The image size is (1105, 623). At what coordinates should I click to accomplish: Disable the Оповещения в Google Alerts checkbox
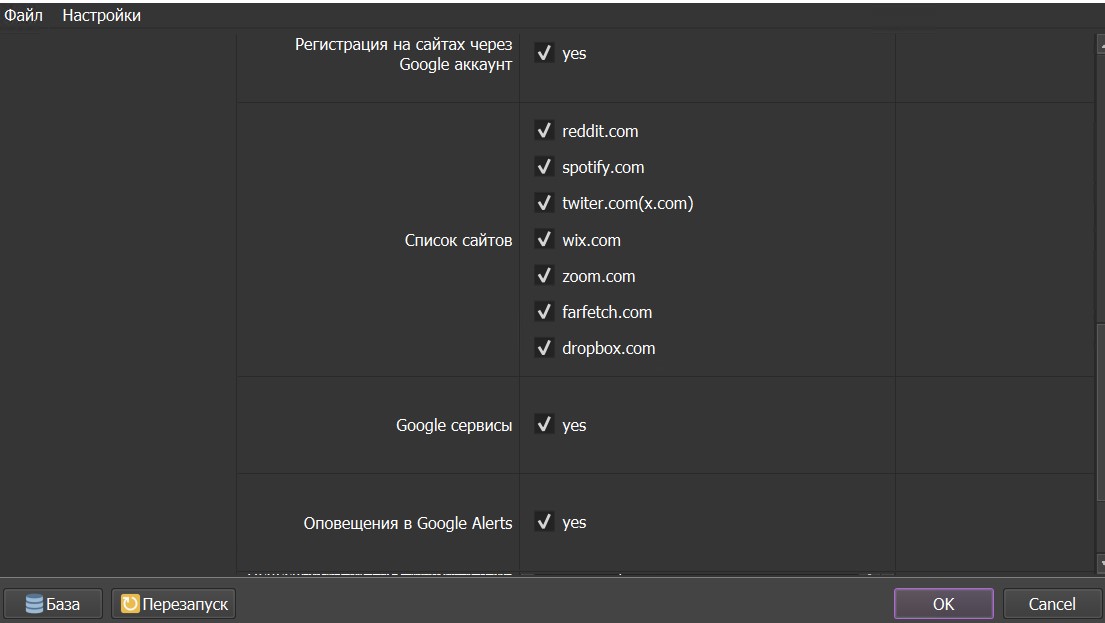click(544, 522)
